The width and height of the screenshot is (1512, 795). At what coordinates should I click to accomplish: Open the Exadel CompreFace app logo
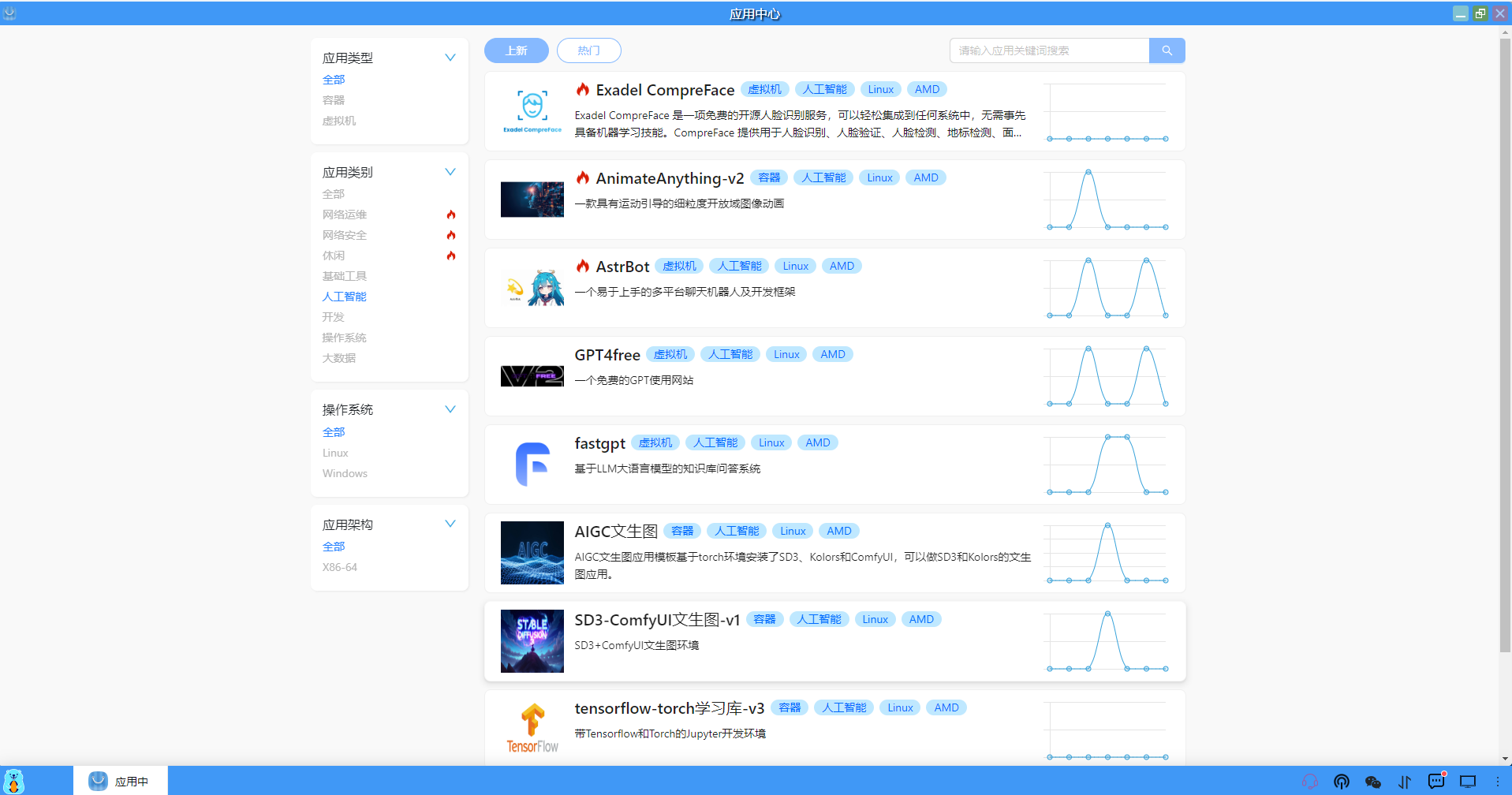point(532,111)
